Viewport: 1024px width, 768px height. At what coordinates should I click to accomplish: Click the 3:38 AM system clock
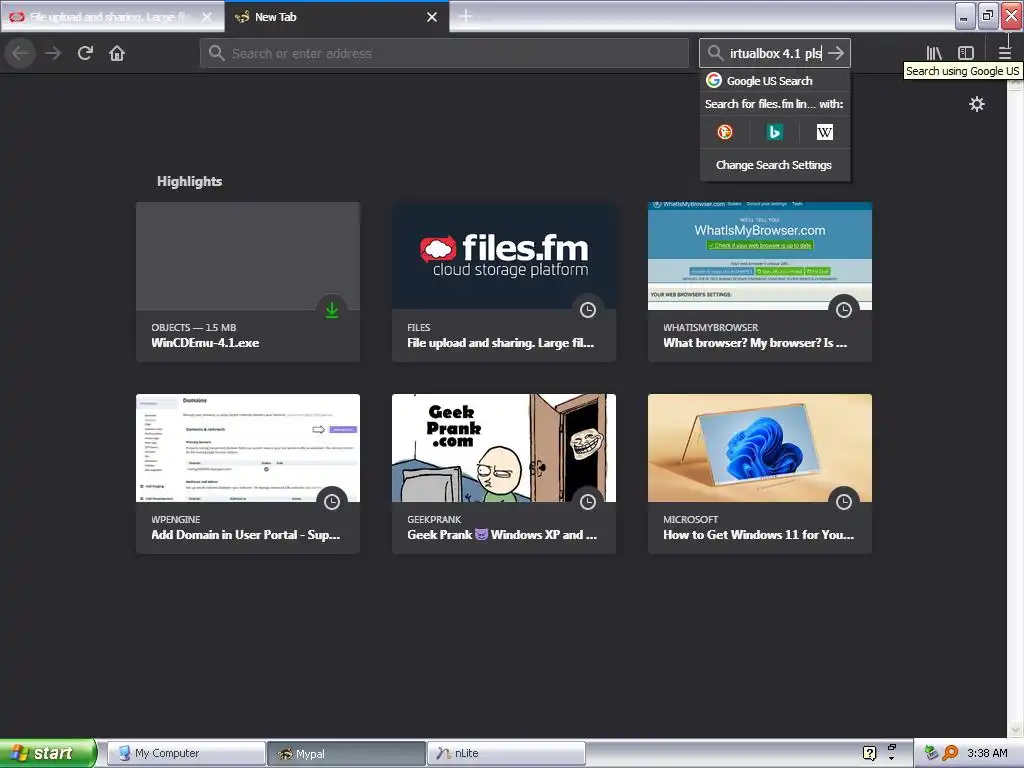coord(987,754)
